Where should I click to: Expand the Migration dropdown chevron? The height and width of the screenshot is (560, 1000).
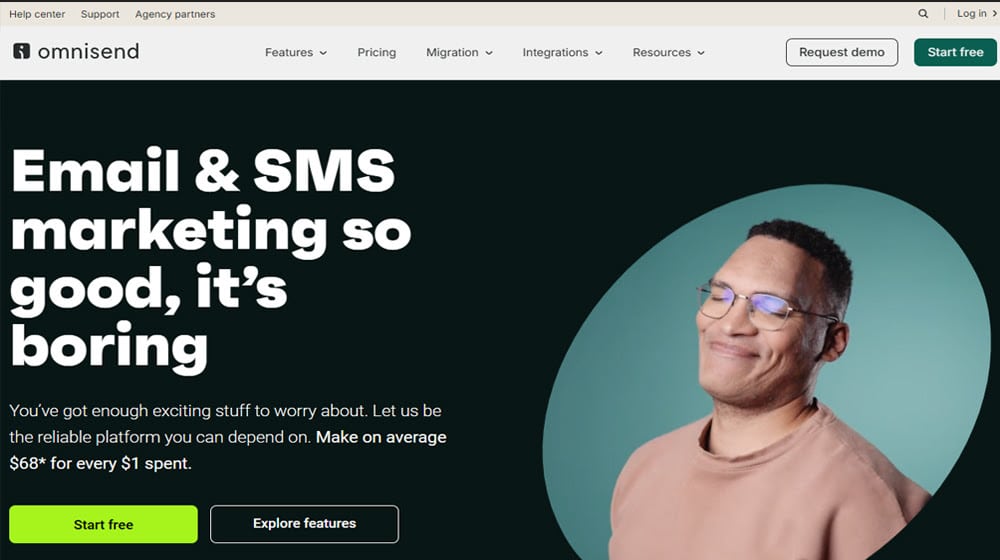coord(489,53)
